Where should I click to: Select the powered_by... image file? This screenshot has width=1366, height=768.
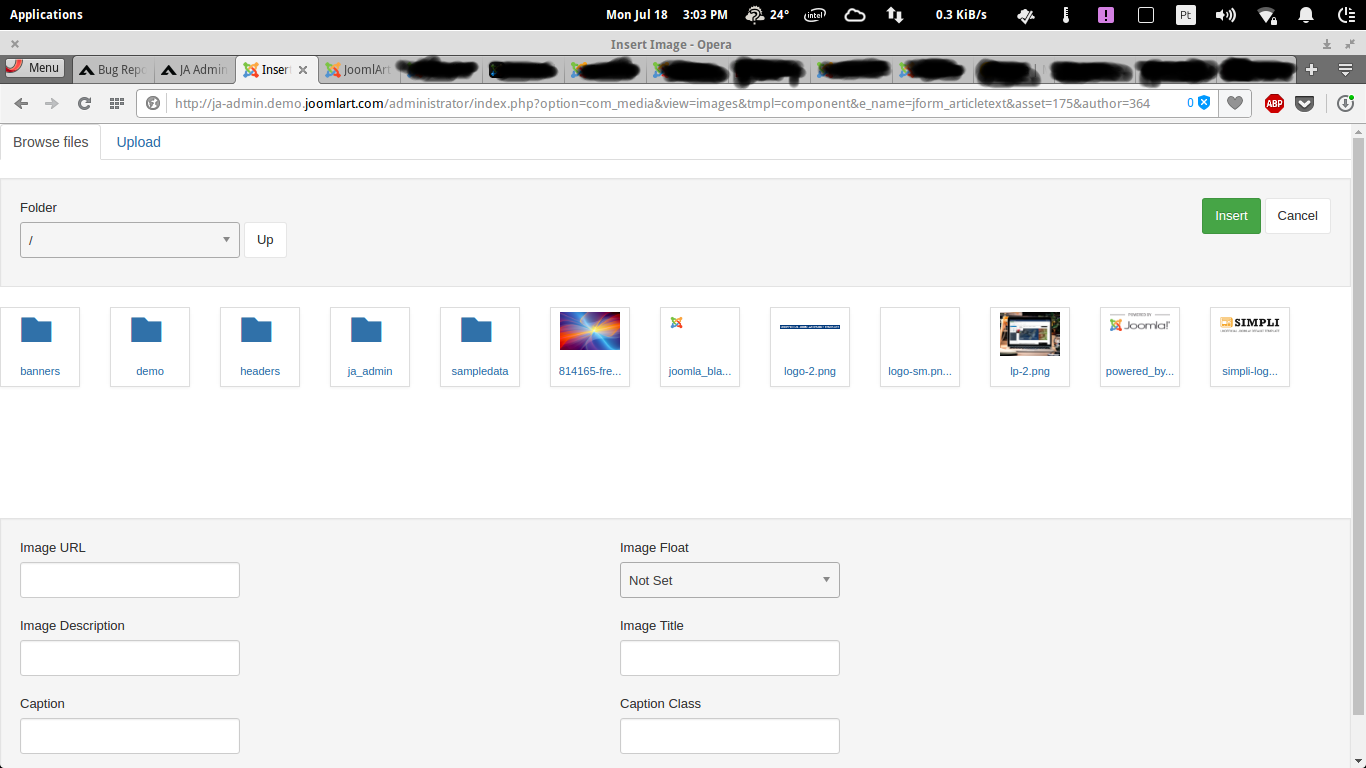(1140, 347)
